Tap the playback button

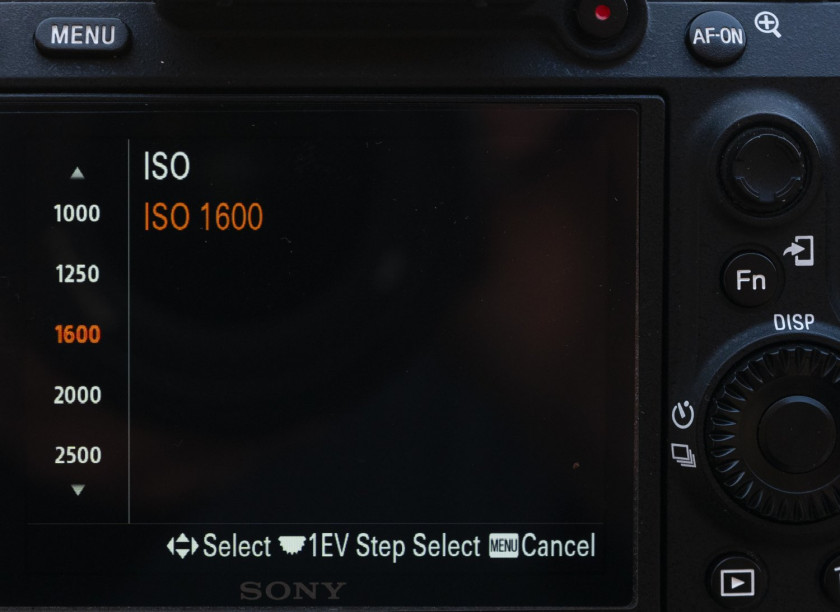(x=737, y=582)
